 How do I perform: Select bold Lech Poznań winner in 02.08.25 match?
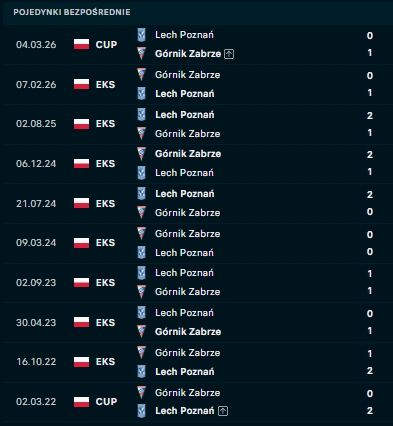[185, 115]
